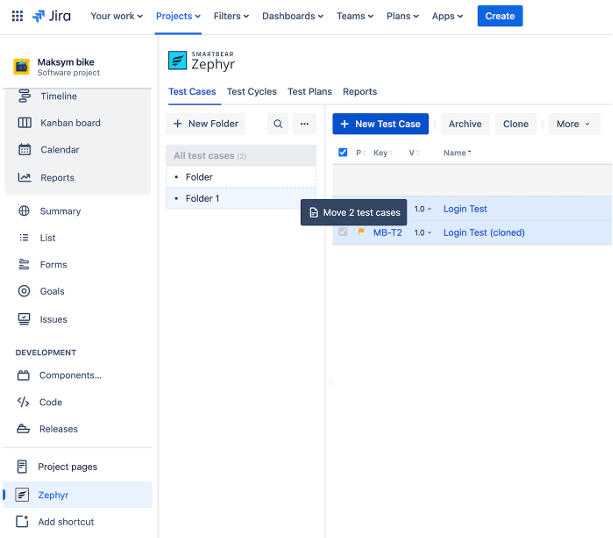Open Code under Development section
613x538 pixels.
click(50, 402)
